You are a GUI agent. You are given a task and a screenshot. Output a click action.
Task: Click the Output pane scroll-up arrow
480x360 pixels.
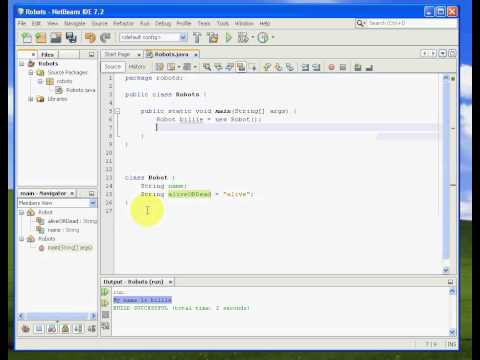coord(452,291)
